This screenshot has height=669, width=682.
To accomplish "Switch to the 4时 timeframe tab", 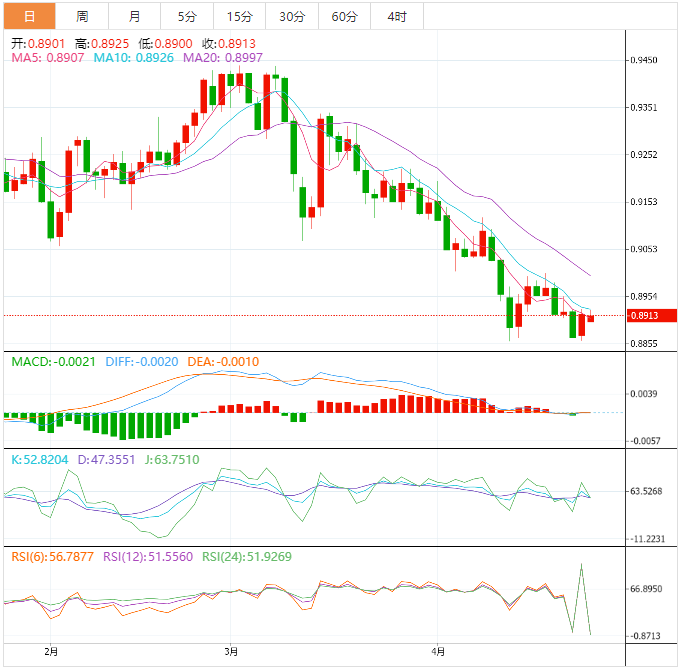I will 397,17.
